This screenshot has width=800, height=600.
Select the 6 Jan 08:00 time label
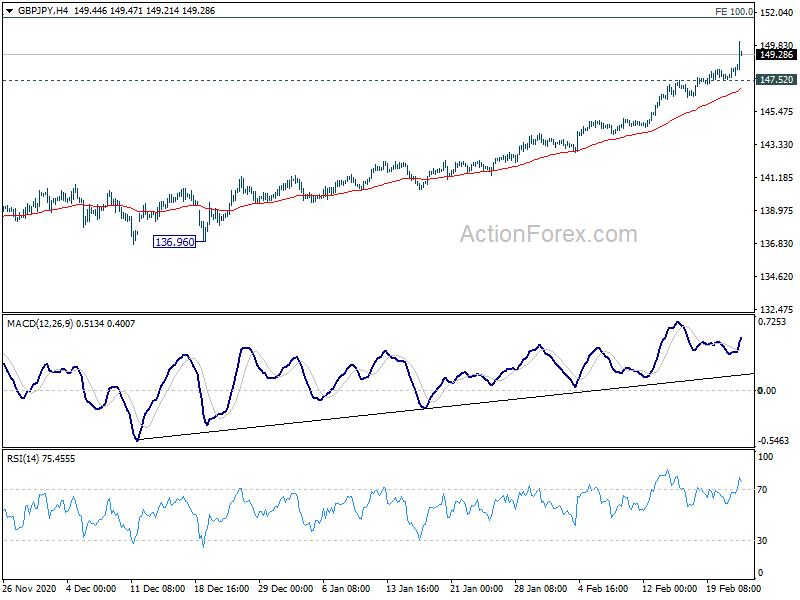click(x=347, y=589)
